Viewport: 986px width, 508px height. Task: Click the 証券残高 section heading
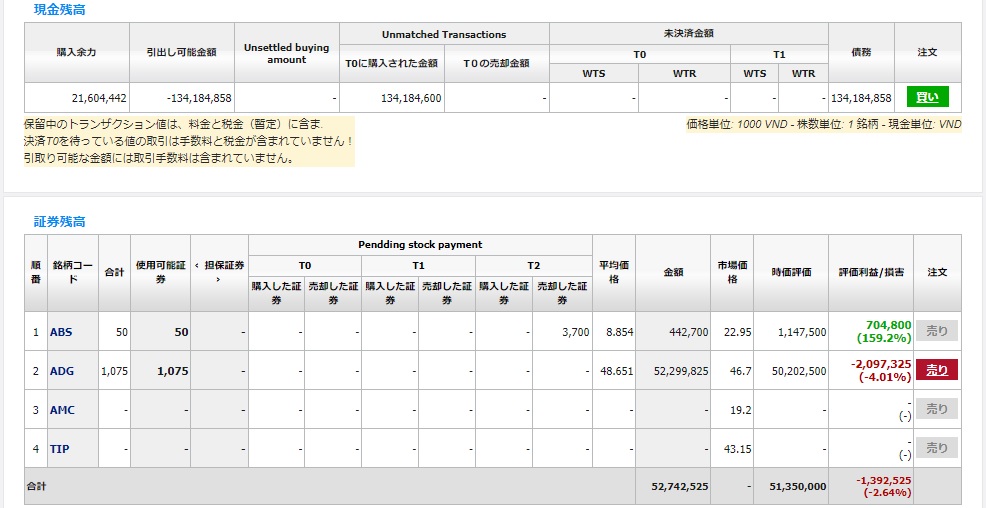click(60, 221)
